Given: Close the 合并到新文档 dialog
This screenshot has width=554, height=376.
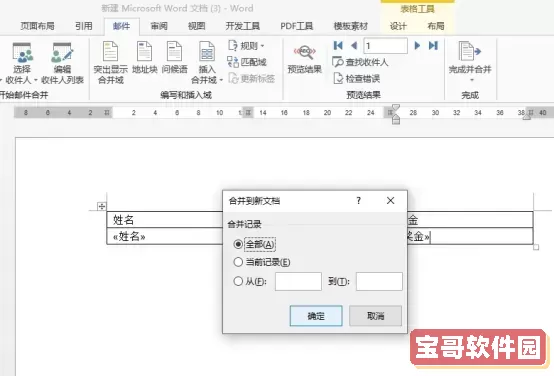Looking at the screenshot, I should click(x=390, y=201).
